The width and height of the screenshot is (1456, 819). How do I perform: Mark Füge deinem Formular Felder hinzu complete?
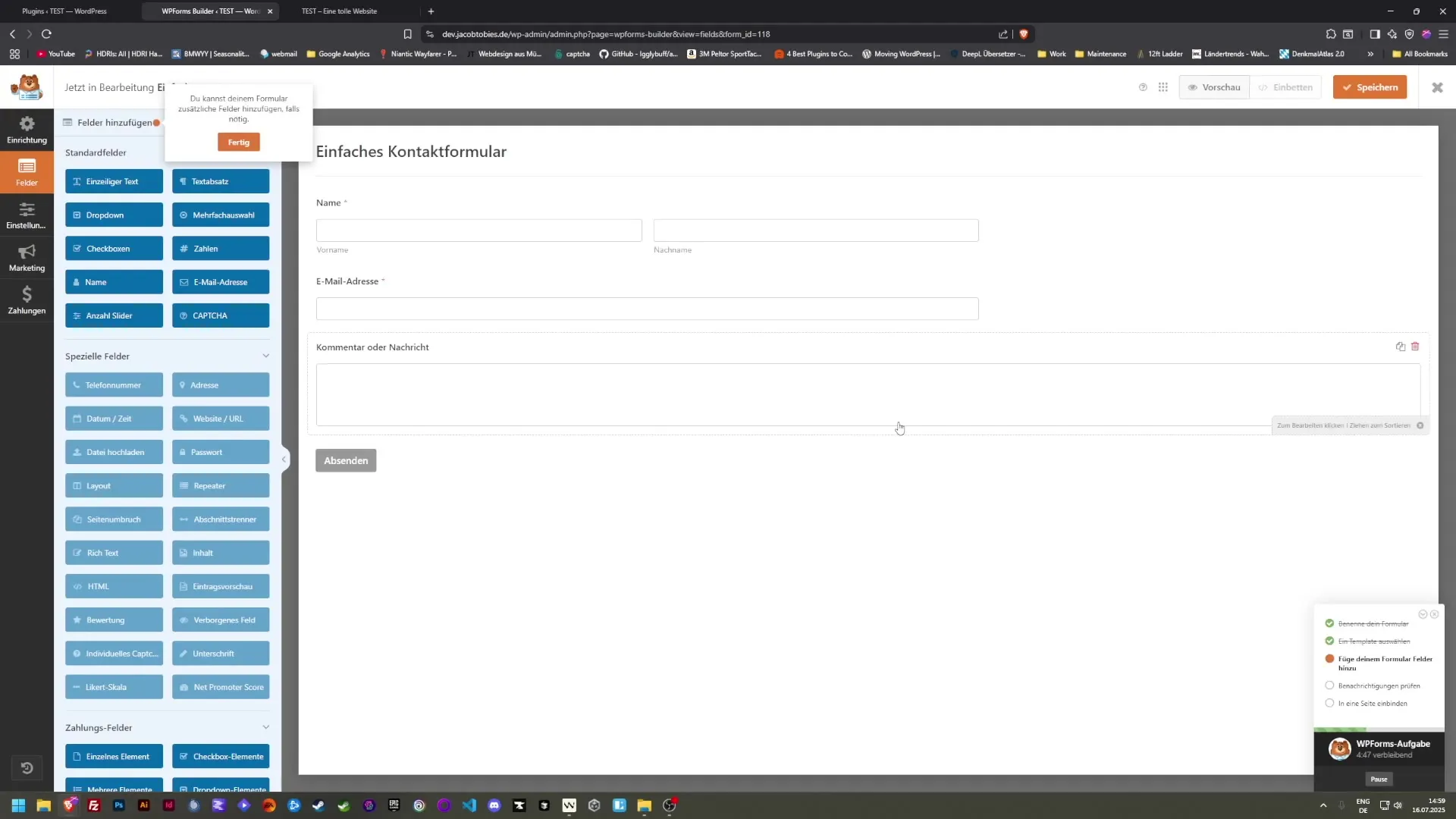click(1329, 658)
